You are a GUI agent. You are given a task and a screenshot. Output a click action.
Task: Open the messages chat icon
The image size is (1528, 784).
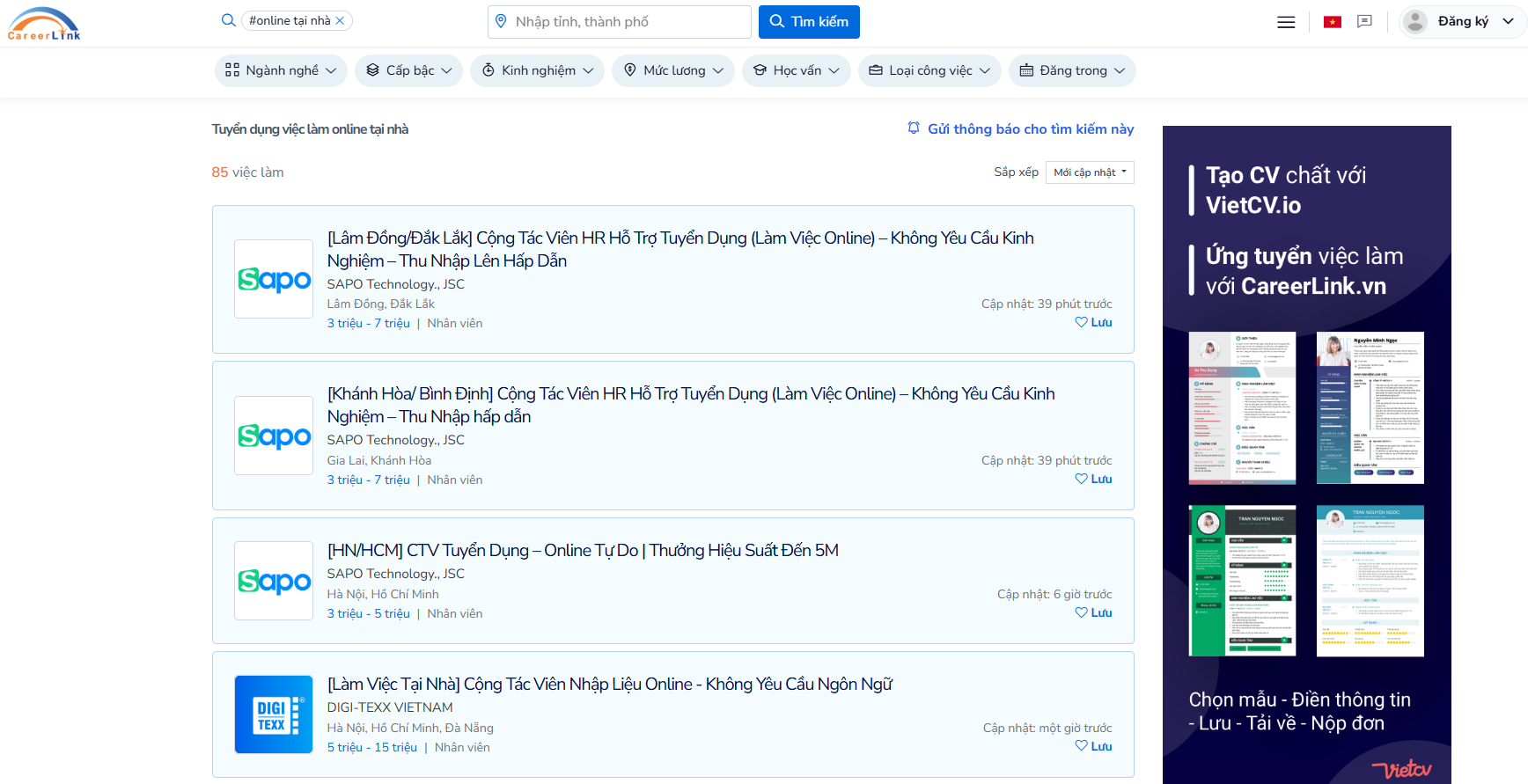[x=1365, y=22]
